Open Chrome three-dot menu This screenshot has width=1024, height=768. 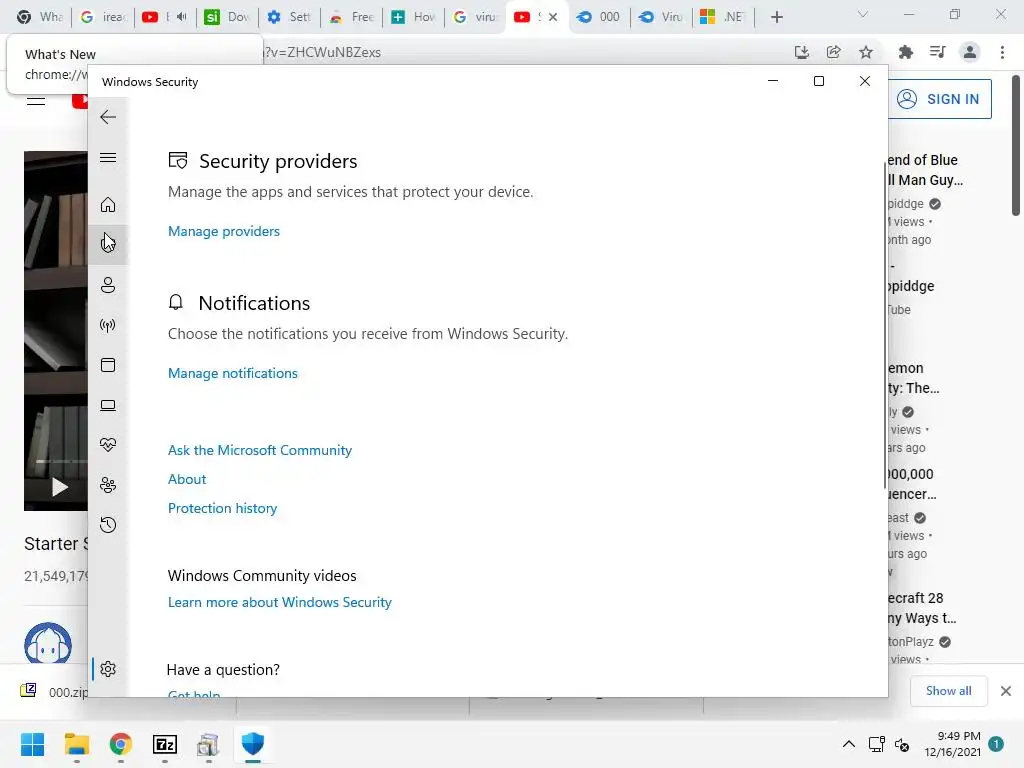pos(1002,52)
